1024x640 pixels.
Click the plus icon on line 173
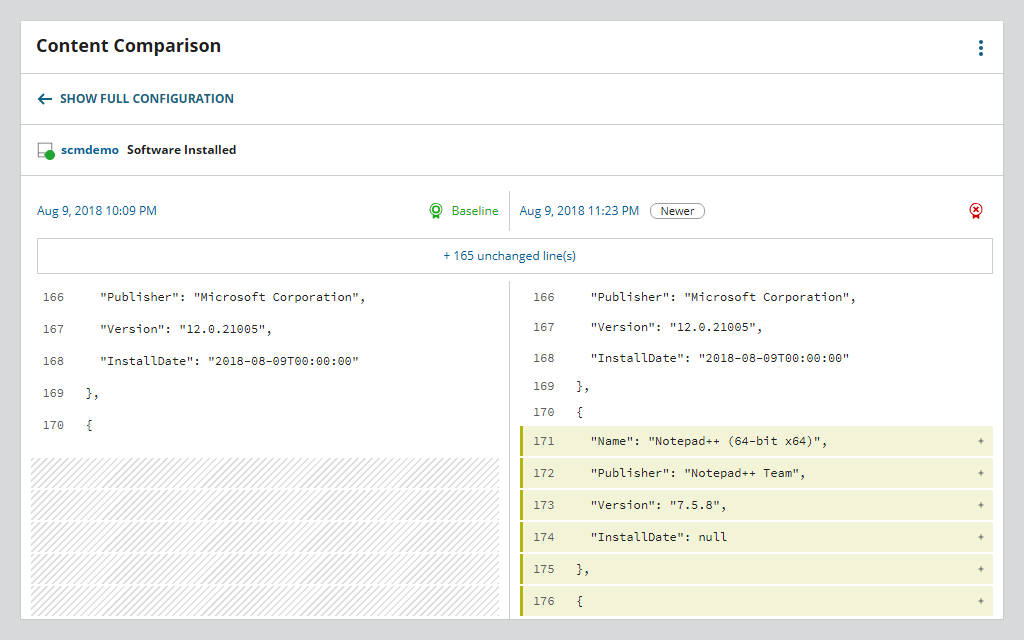[x=979, y=505]
